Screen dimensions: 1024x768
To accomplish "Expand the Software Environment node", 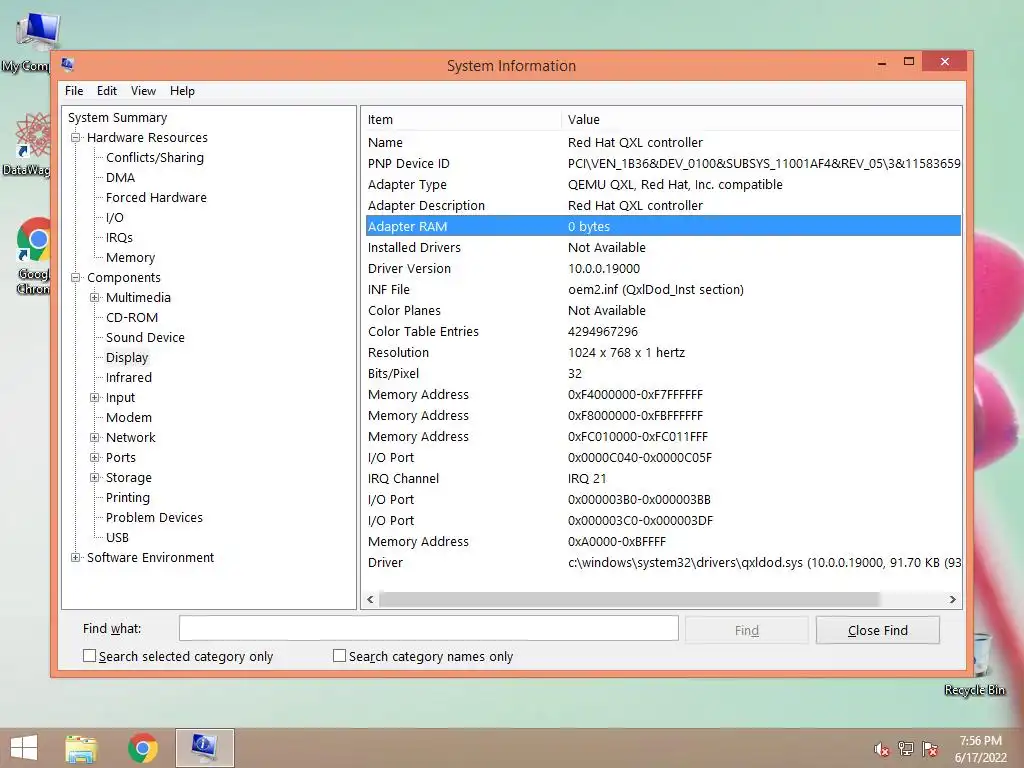I will 76,558.
